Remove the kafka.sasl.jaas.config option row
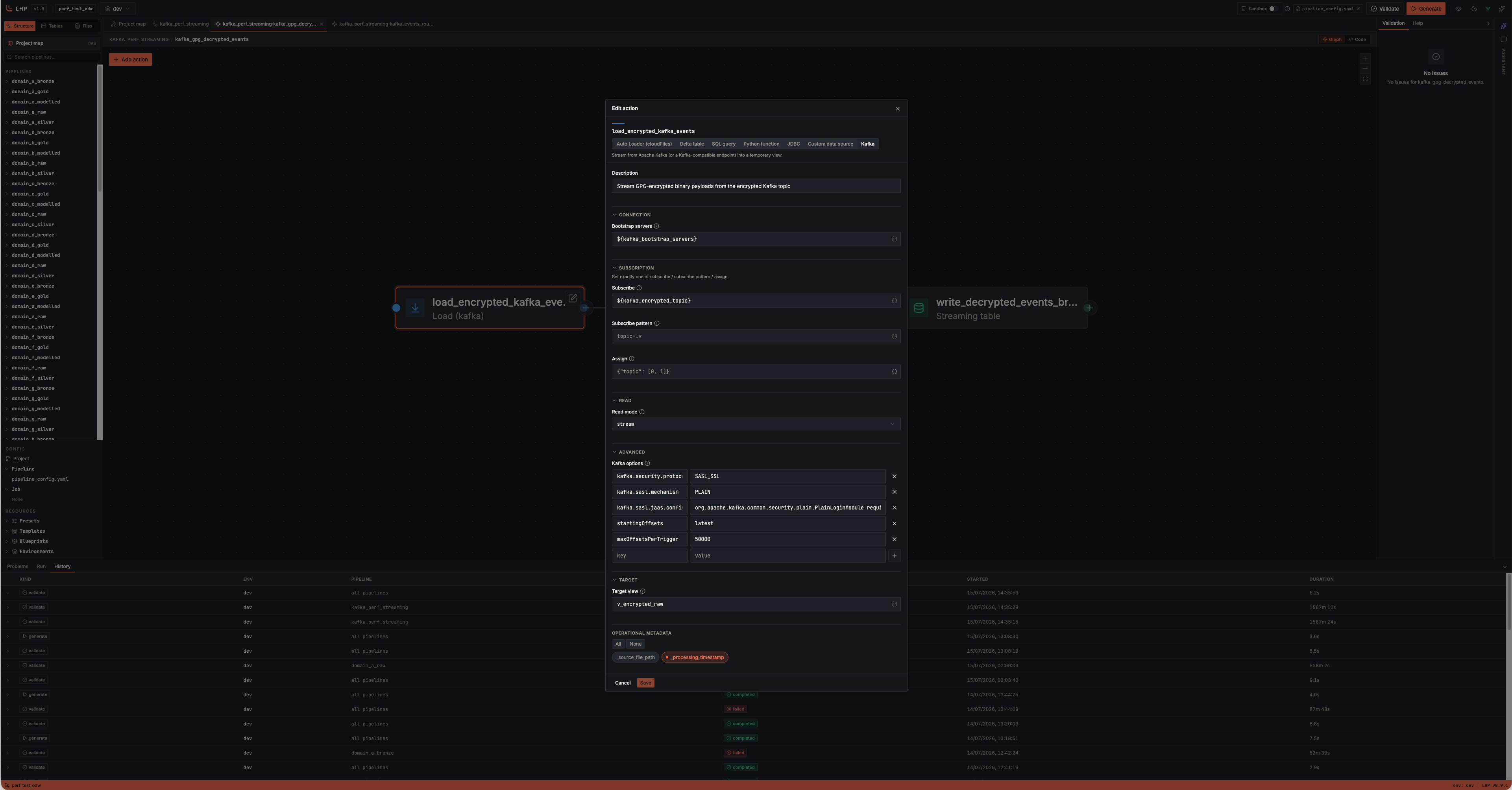Screen dimensions: 1512x790 (894, 508)
